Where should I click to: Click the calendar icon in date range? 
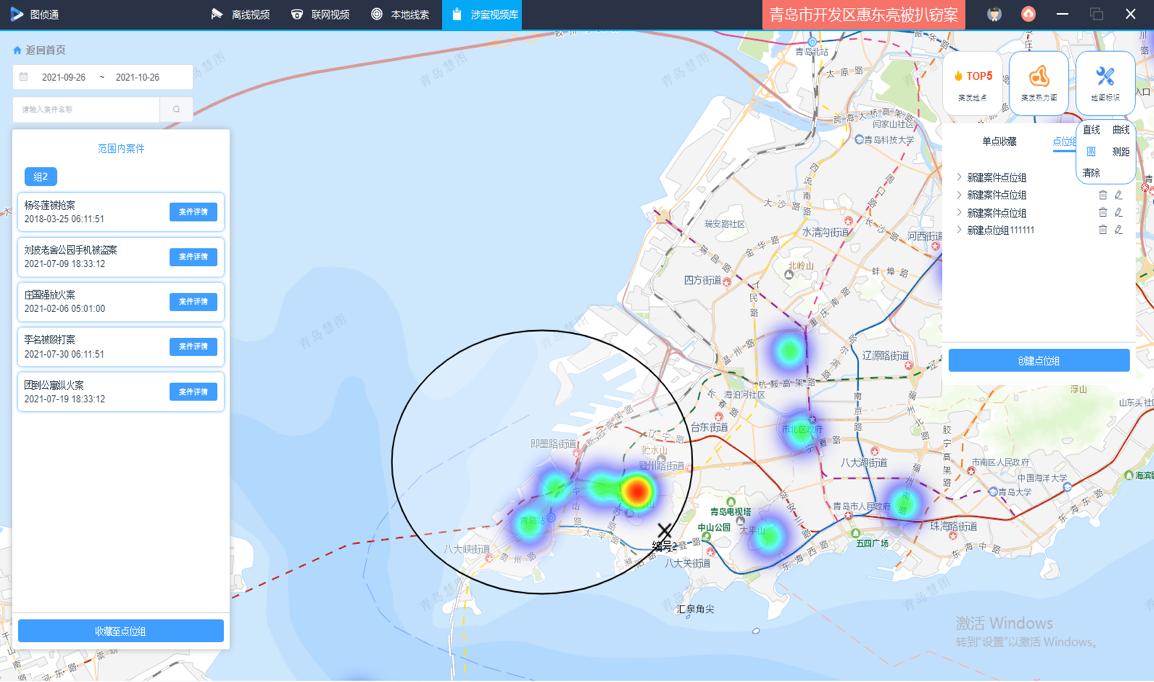pos(24,77)
